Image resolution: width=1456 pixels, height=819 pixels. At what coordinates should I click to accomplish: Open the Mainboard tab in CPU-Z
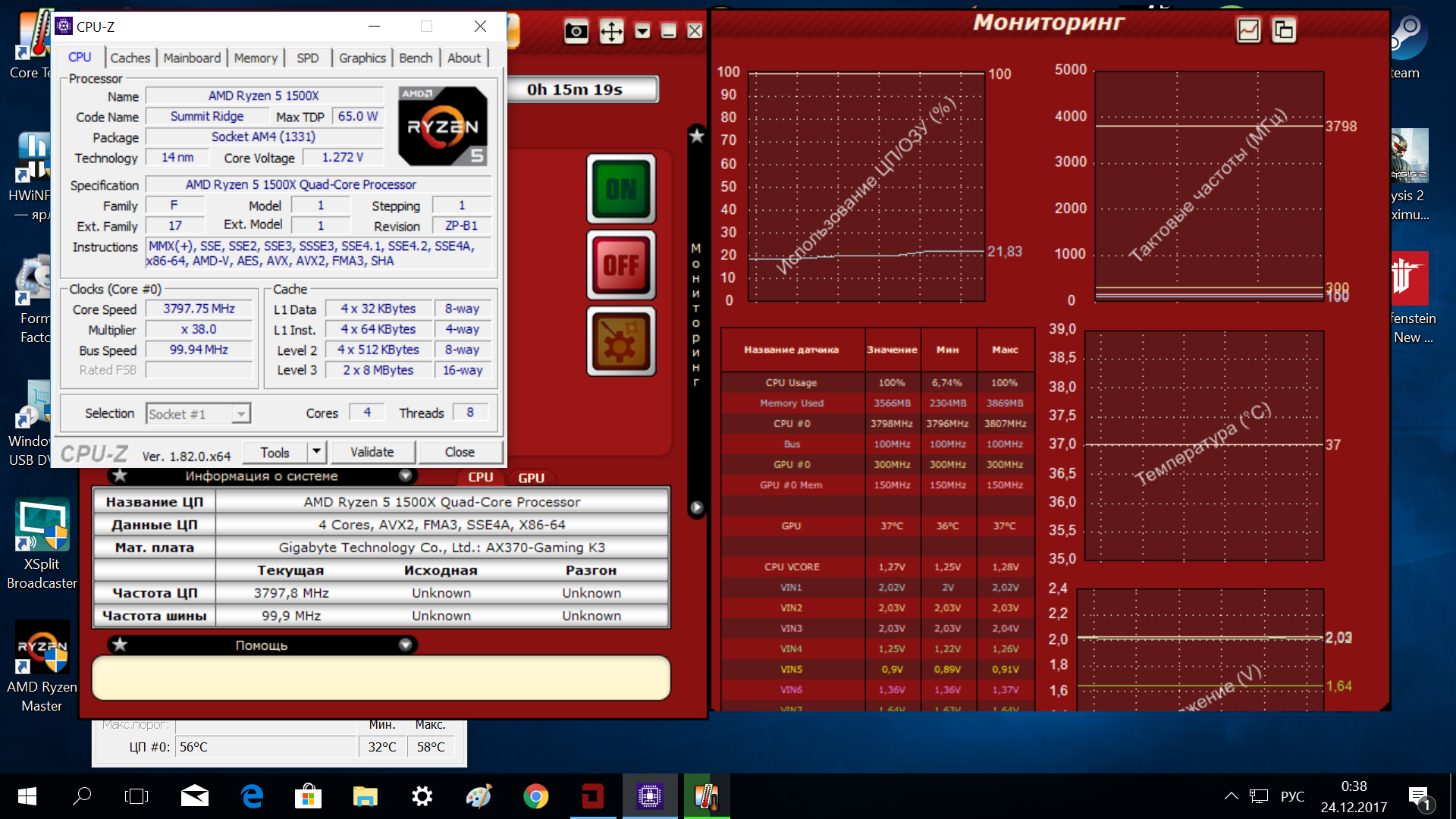tap(192, 58)
